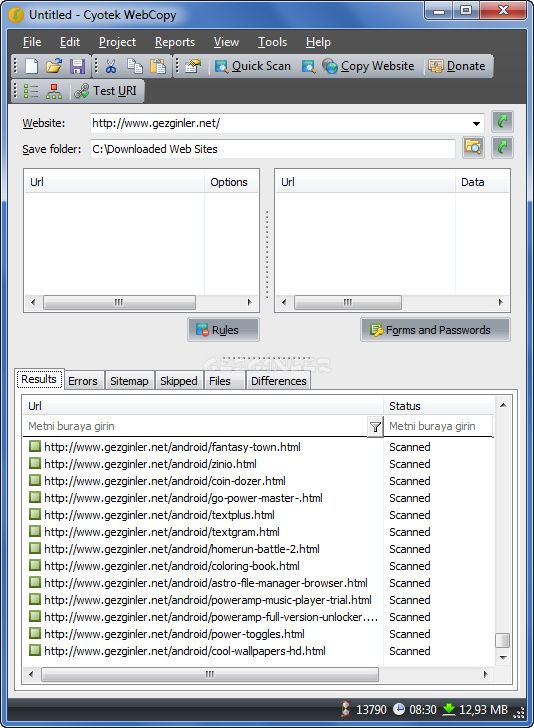534x728 pixels.
Task: Open the Help menu
Action: point(318,42)
